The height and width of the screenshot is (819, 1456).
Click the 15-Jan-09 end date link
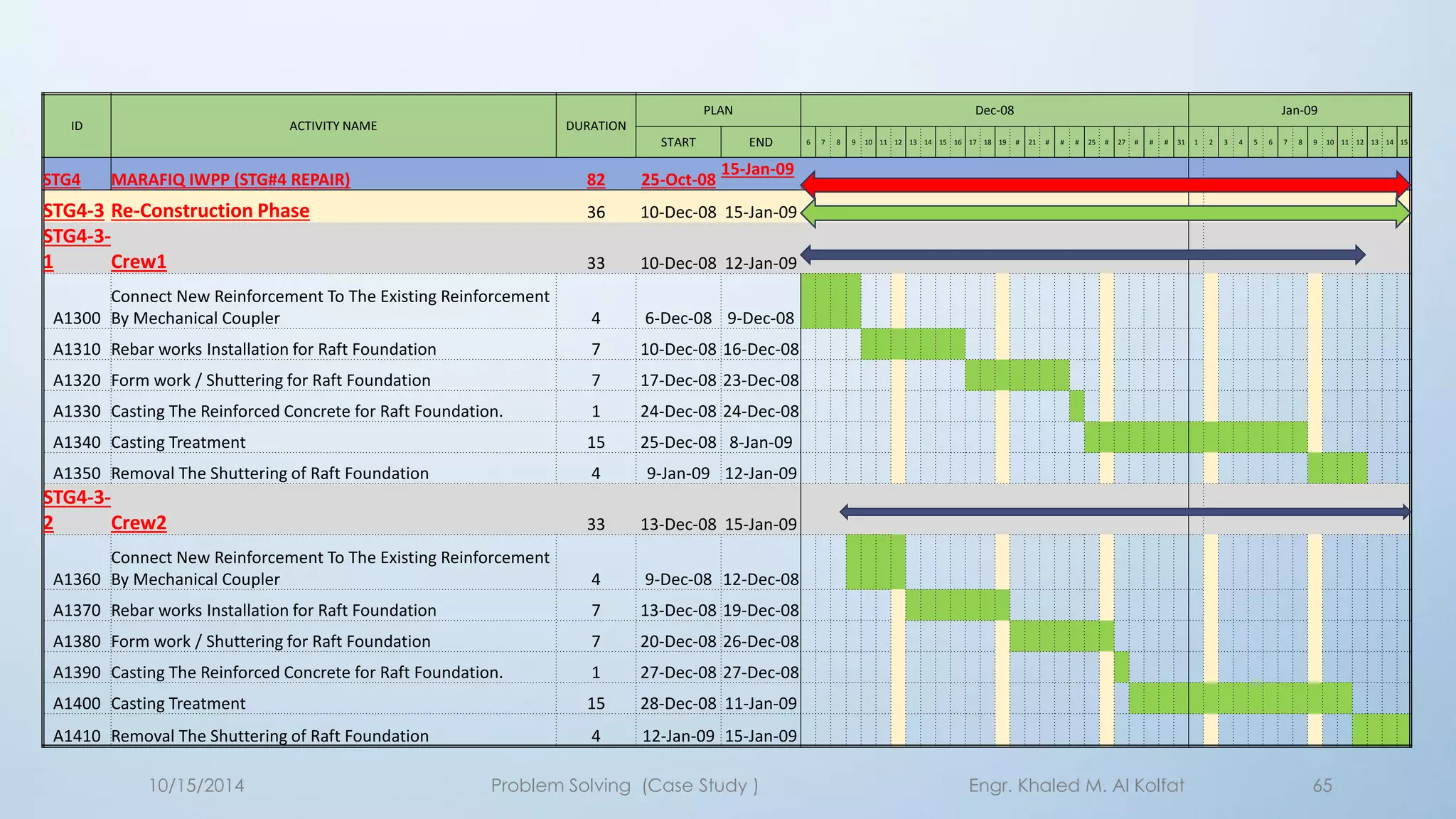click(x=757, y=169)
